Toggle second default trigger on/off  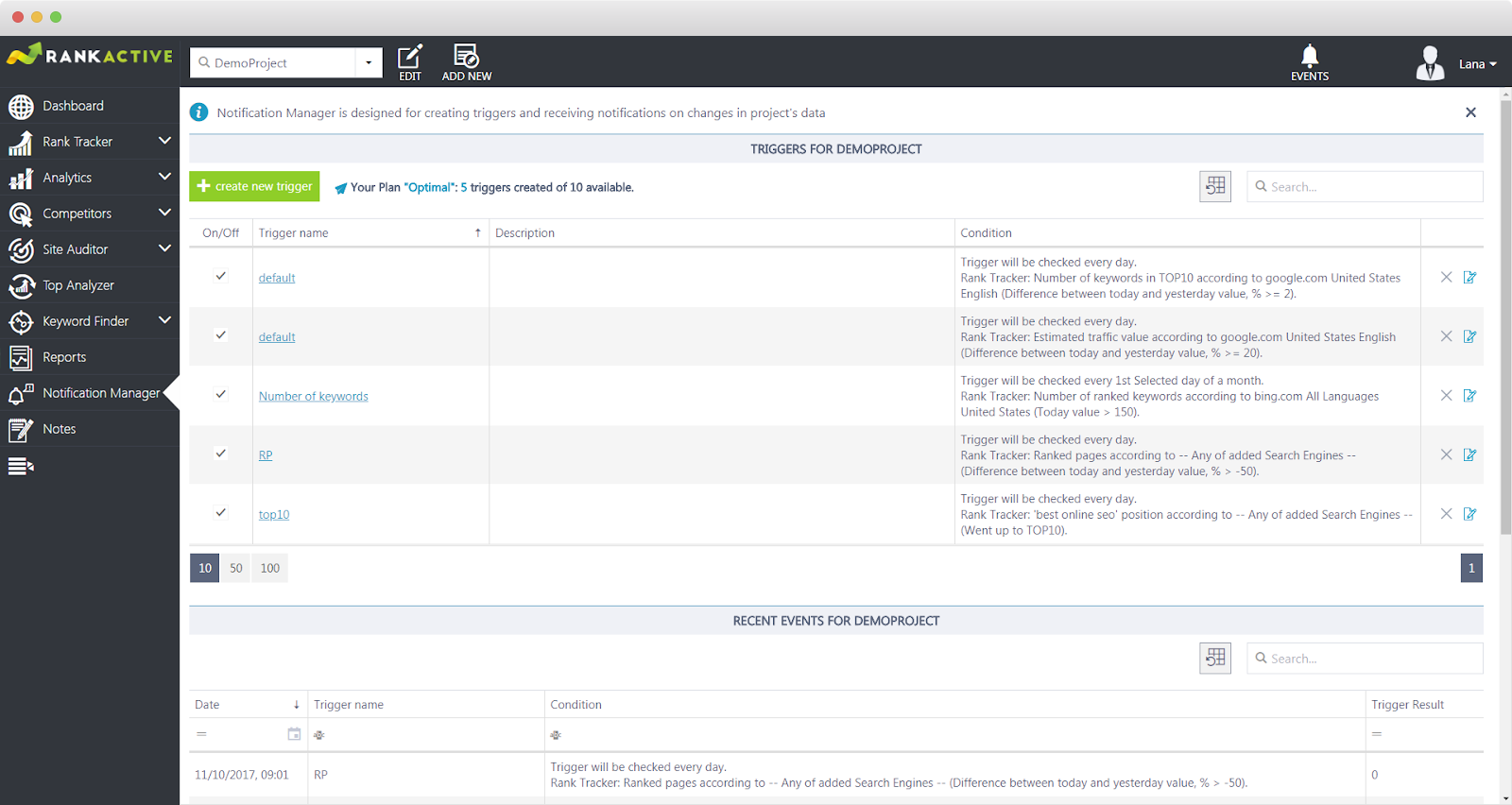[221, 334]
